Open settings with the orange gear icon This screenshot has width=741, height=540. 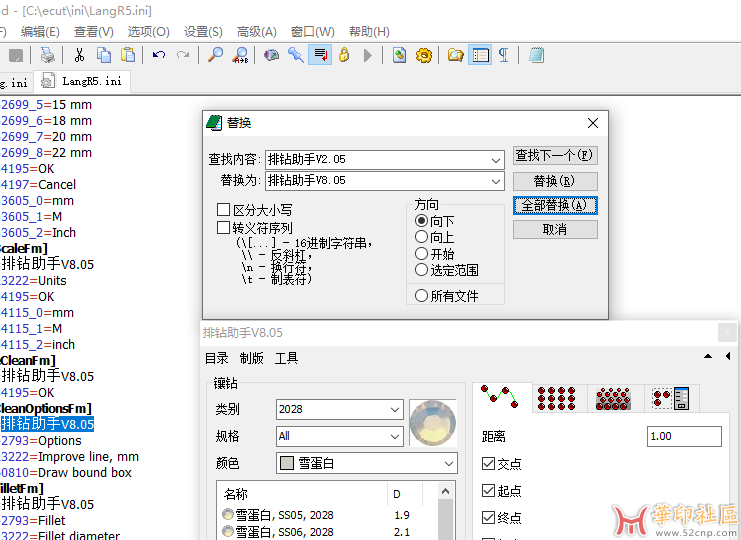pos(423,55)
